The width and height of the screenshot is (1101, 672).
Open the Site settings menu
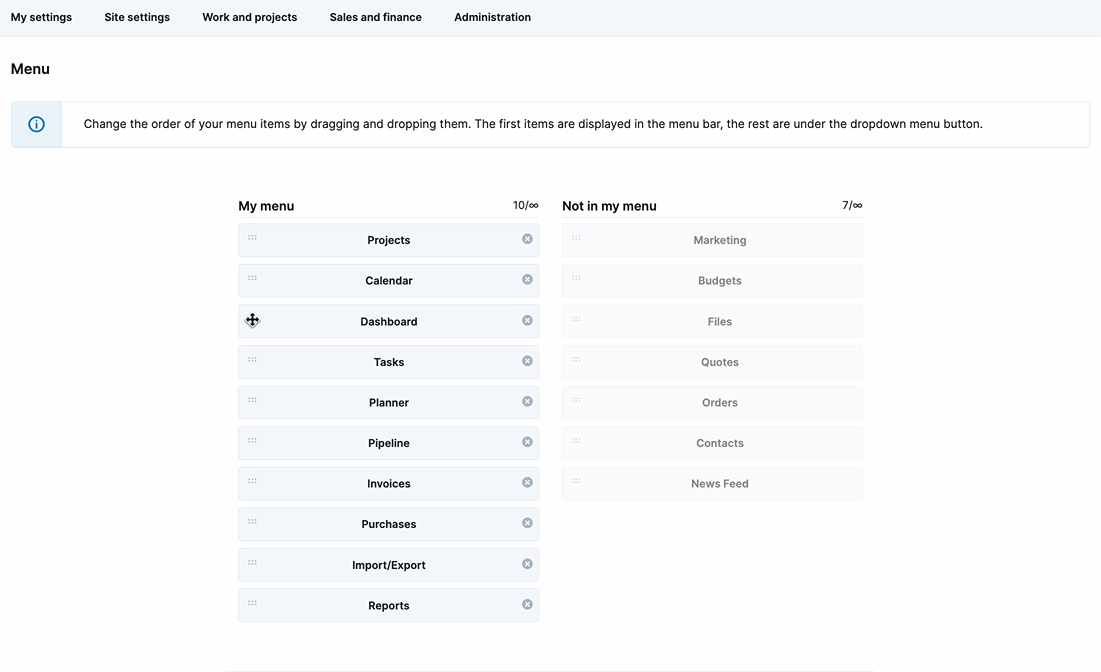[137, 17]
